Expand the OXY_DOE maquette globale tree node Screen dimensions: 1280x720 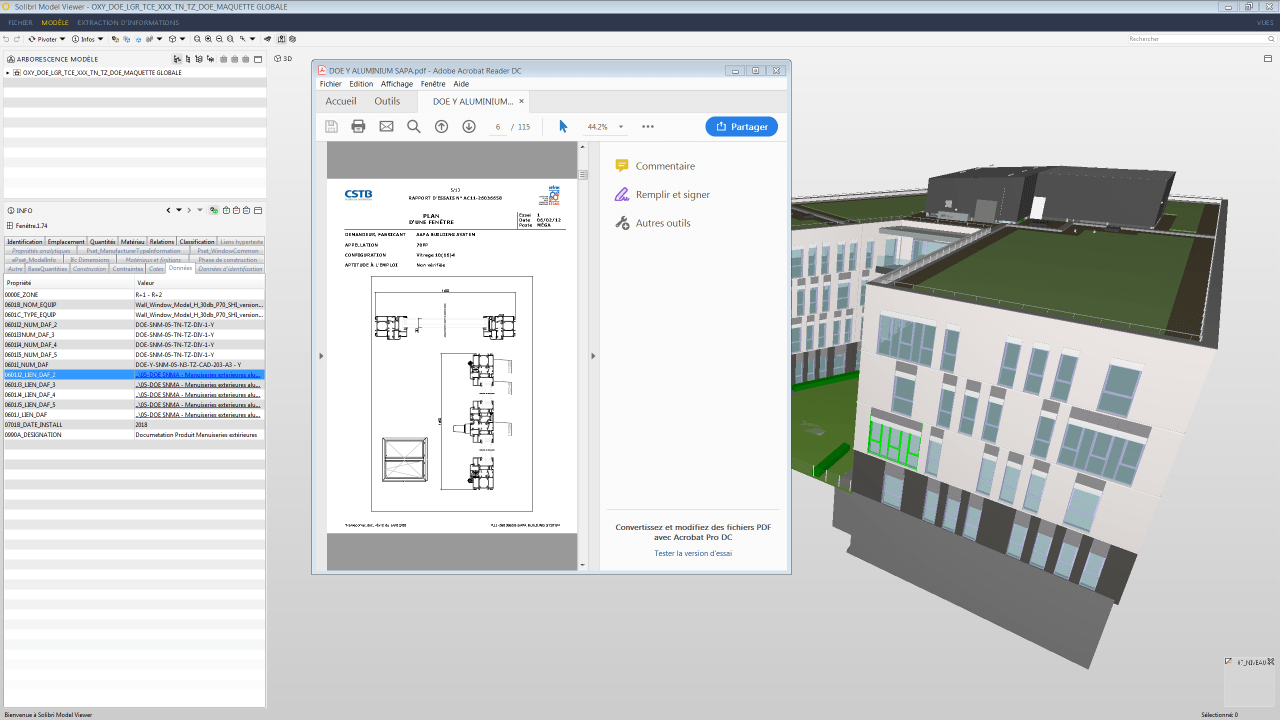click(8, 73)
